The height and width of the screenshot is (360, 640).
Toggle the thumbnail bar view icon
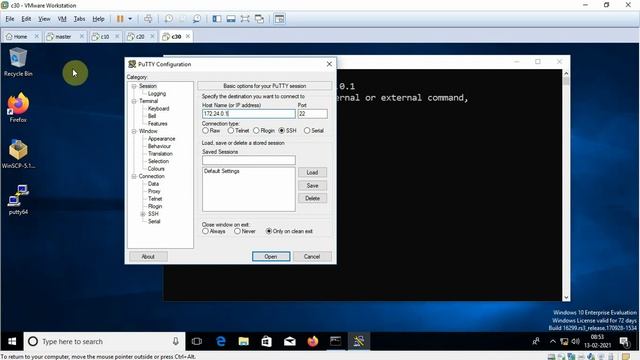click(231, 19)
